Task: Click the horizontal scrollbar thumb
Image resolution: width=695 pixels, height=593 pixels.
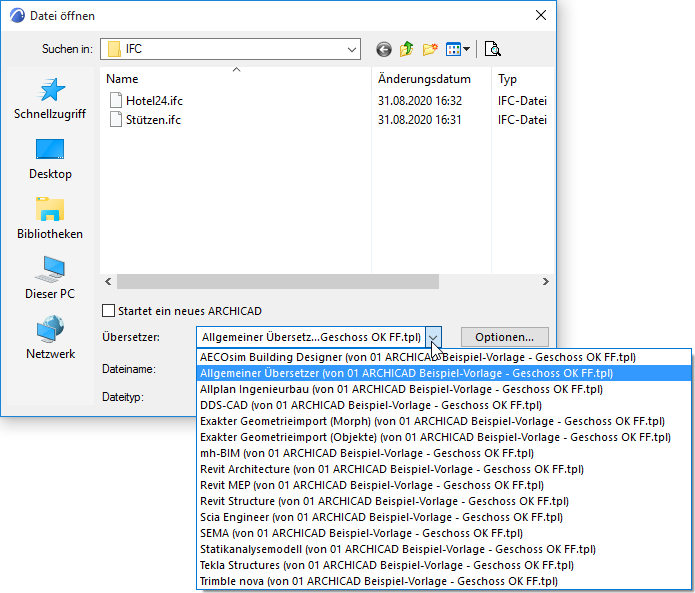Action: [278, 281]
